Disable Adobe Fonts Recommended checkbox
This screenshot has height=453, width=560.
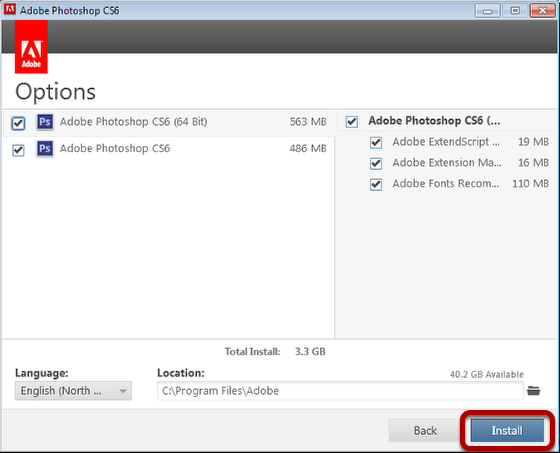376,185
